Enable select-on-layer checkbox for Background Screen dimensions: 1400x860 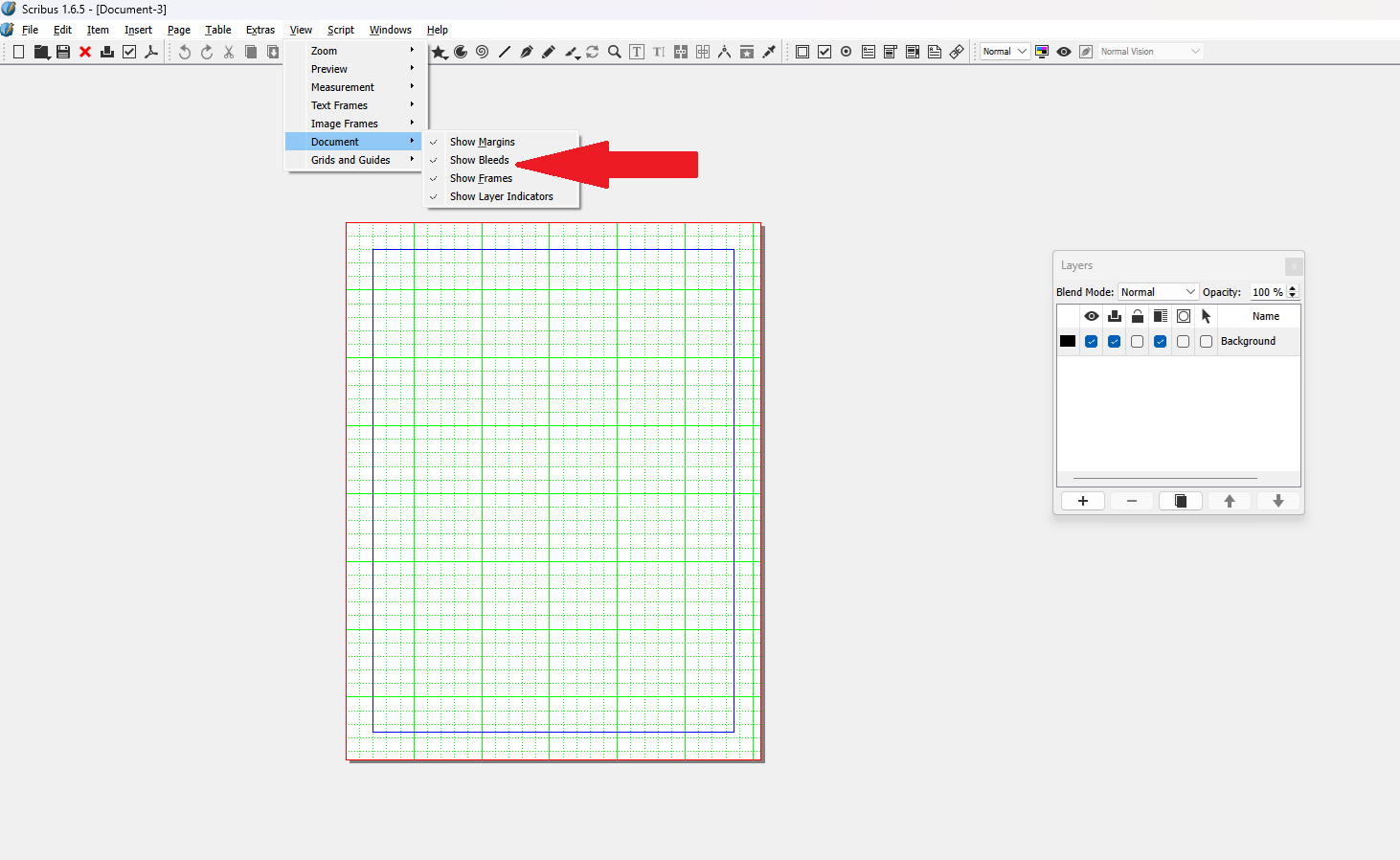(x=1207, y=342)
